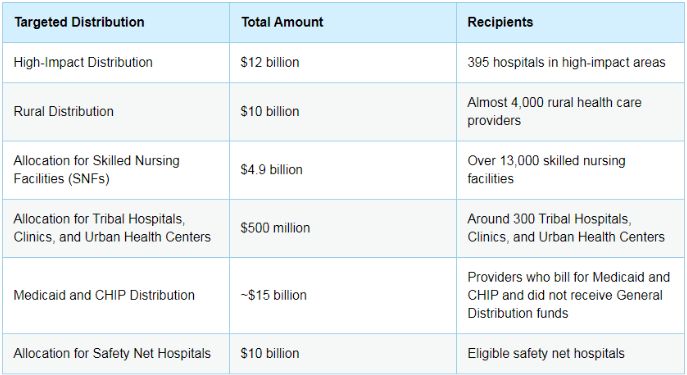Select the $12 billion amount cell
This screenshot has height=375, width=687.
click(343, 62)
